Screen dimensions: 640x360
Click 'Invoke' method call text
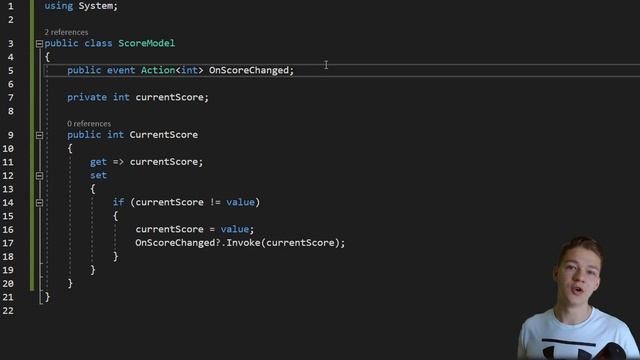click(x=243, y=243)
